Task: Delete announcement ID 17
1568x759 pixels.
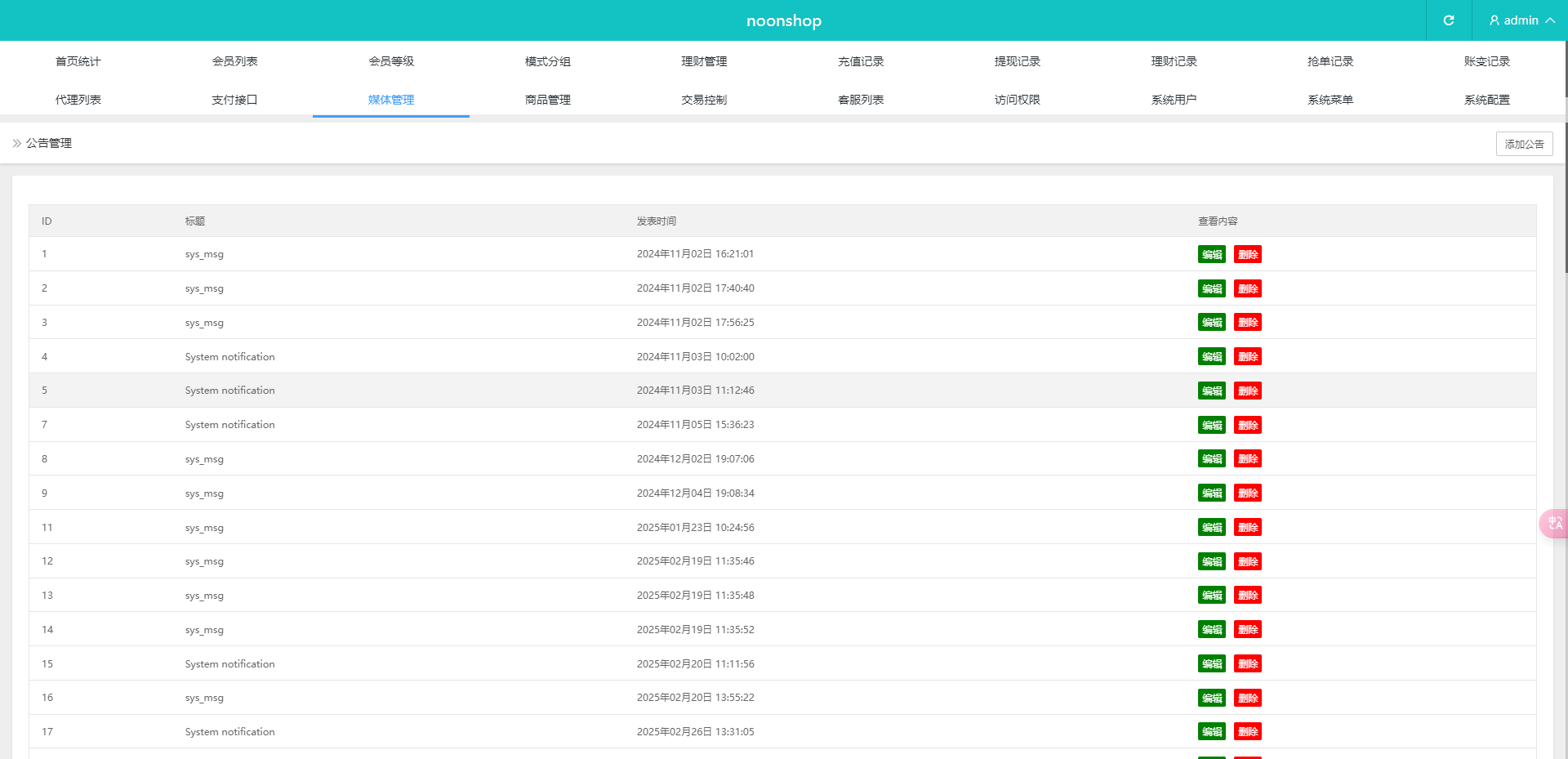Action: click(x=1248, y=732)
